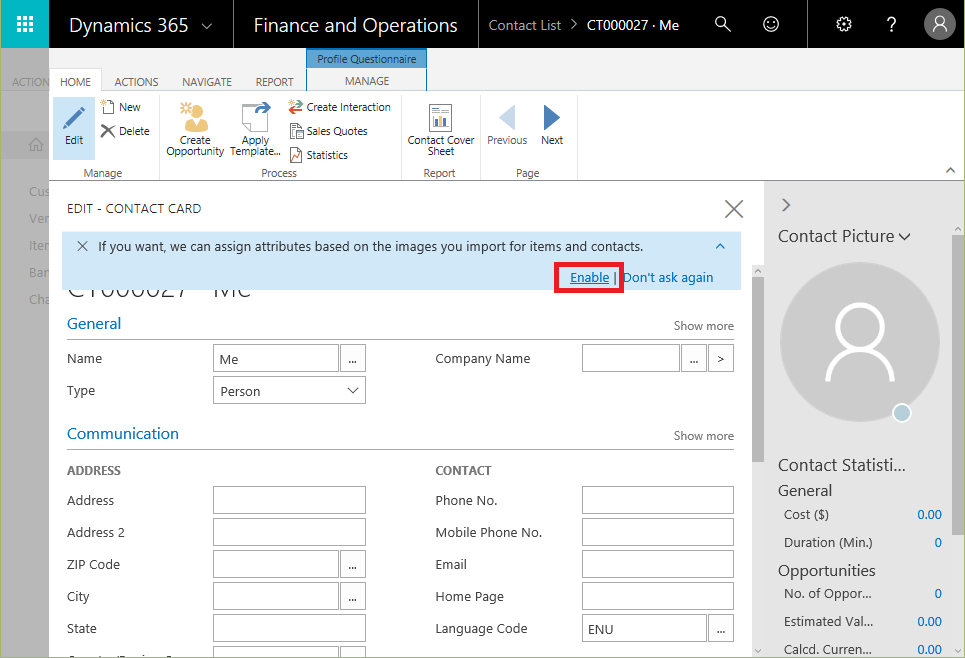
Task: Switch to the REPORT ribbon tab
Action: pyautogui.click(x=274, y=82)
